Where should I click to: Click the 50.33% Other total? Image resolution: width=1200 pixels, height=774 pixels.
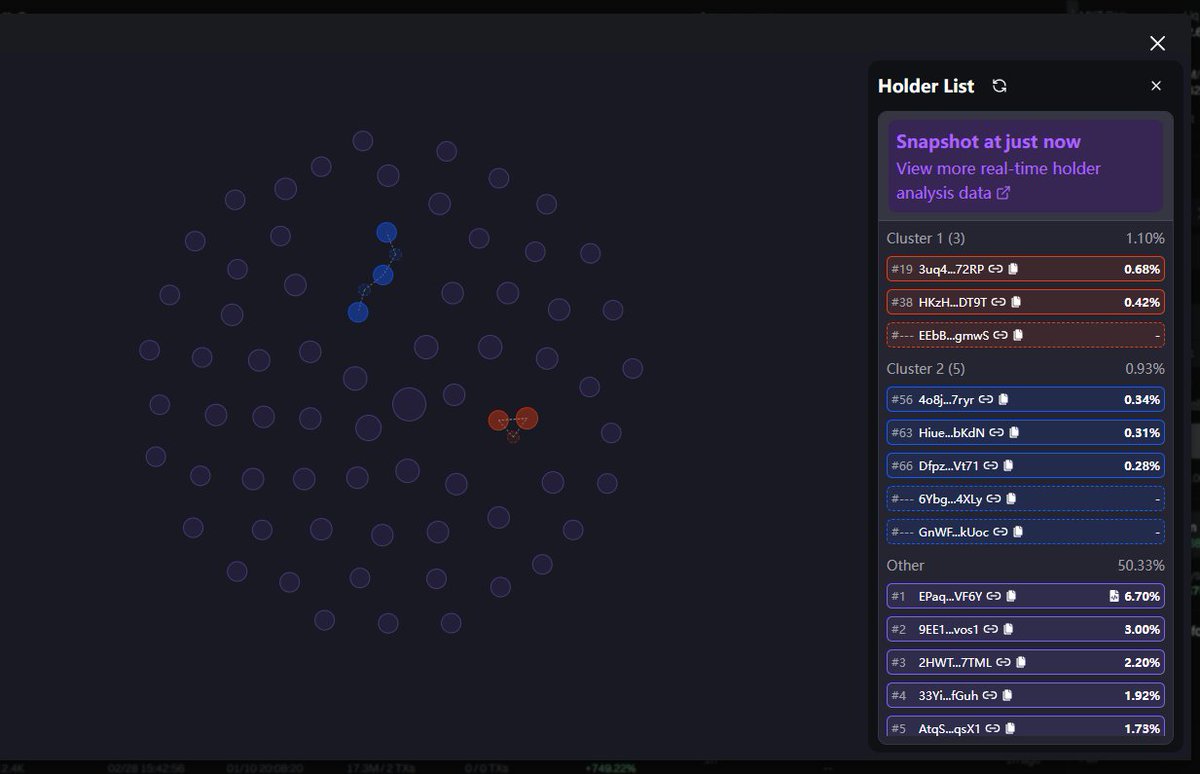point(1141,565)
